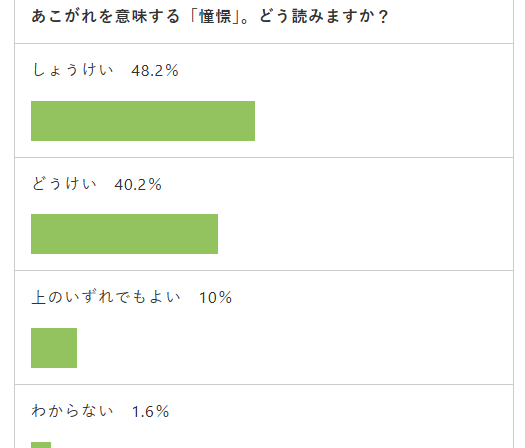Click the green bar for しょうけい
The width and height of the screenshot is (525, 448).
pyautogui.click(x=143, y=121)
